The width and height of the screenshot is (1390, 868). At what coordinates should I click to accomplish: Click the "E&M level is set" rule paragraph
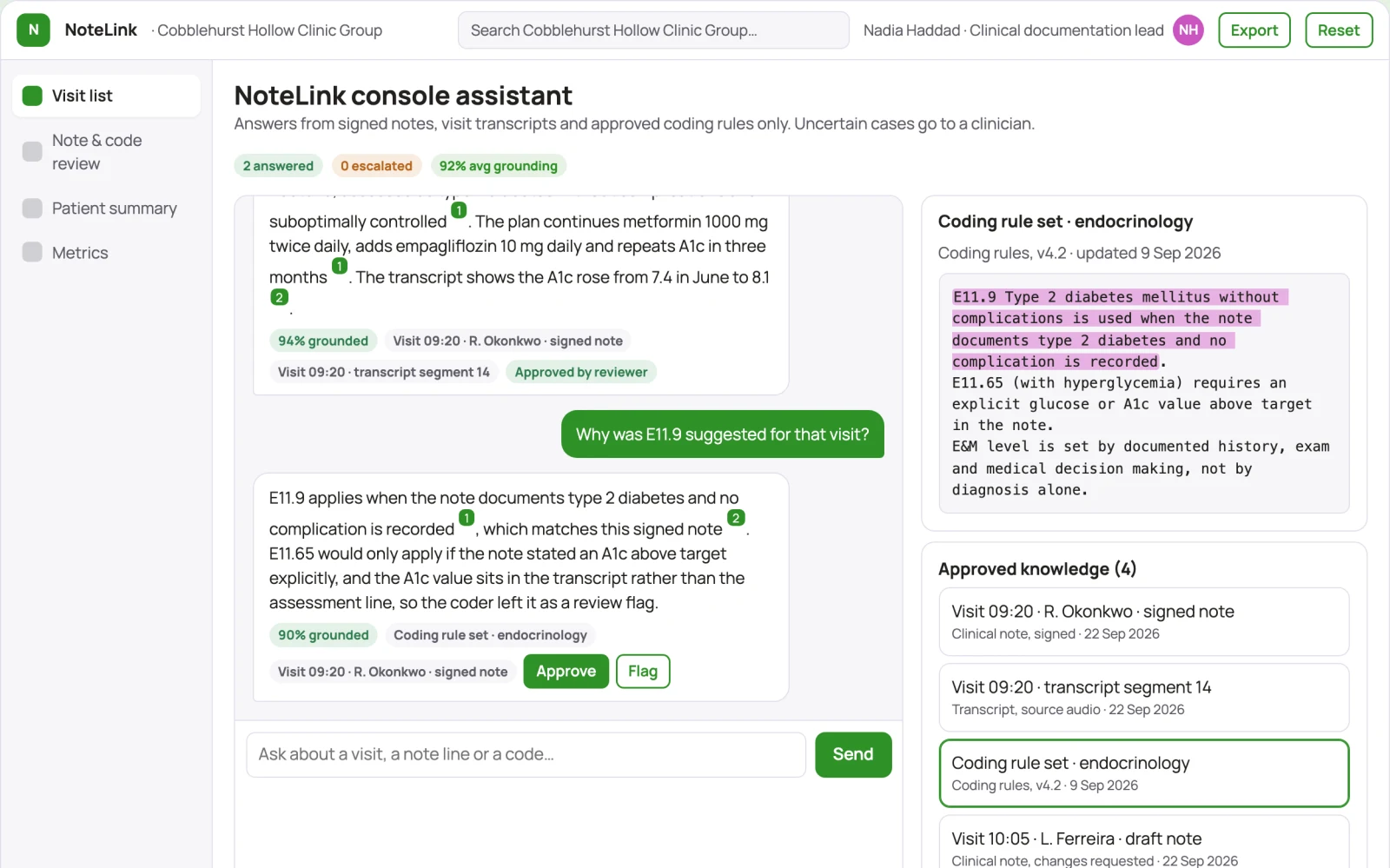[x=1141, y=468]
